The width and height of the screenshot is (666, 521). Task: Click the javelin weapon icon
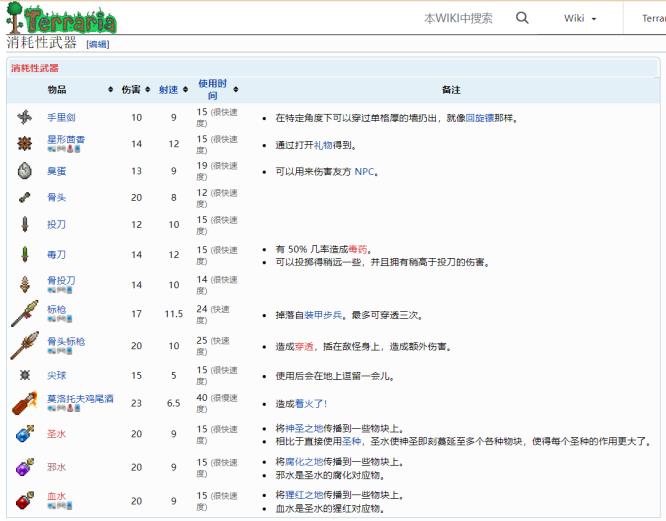[24, 315]
